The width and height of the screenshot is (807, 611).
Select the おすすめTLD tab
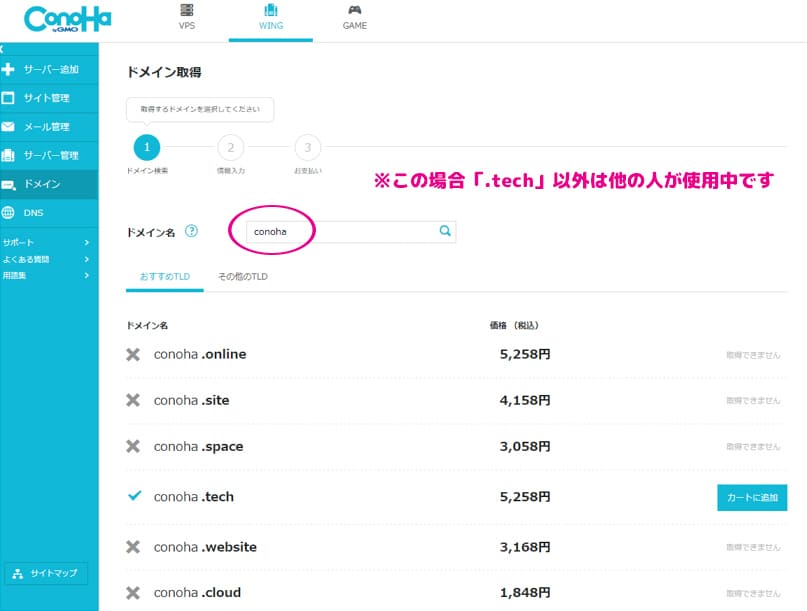(x=165, y=276)
